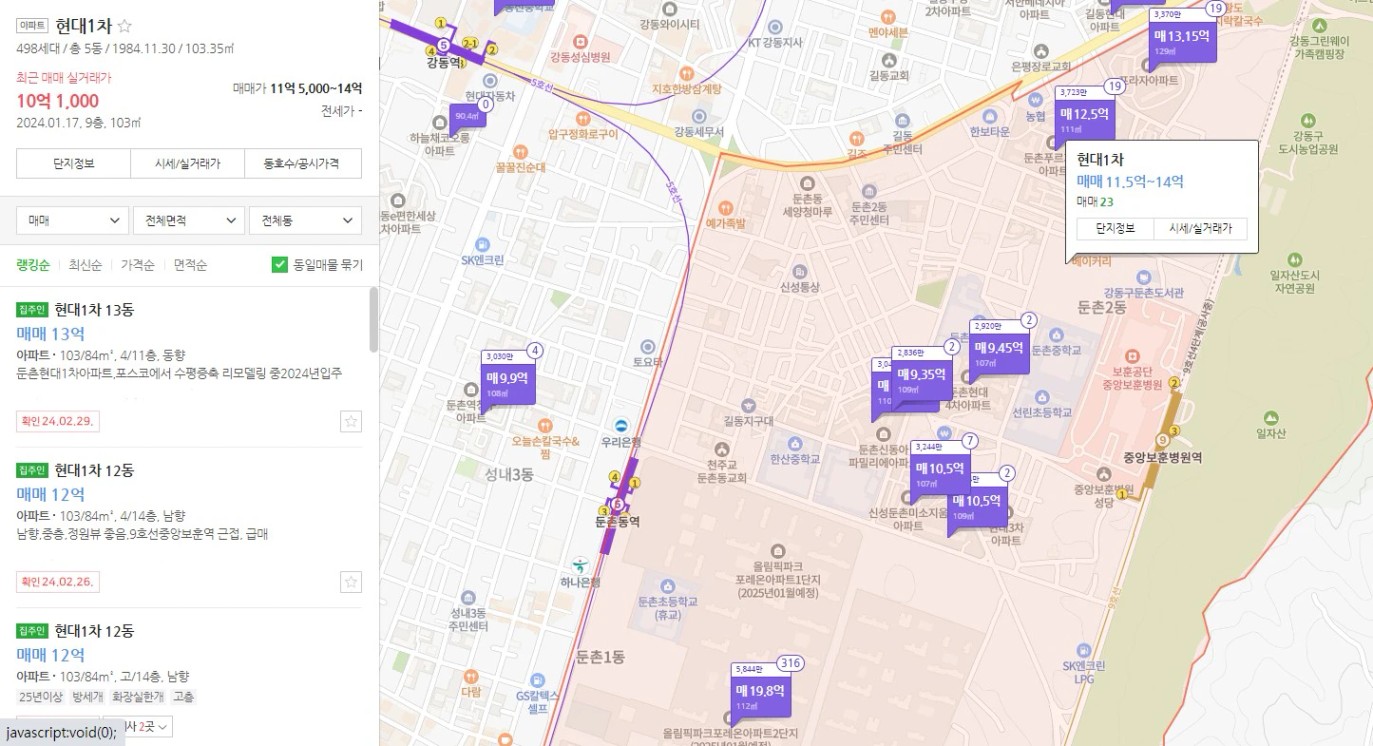
Task: Click the listing panel vertical scrollbar
Action: pos(374,320)
